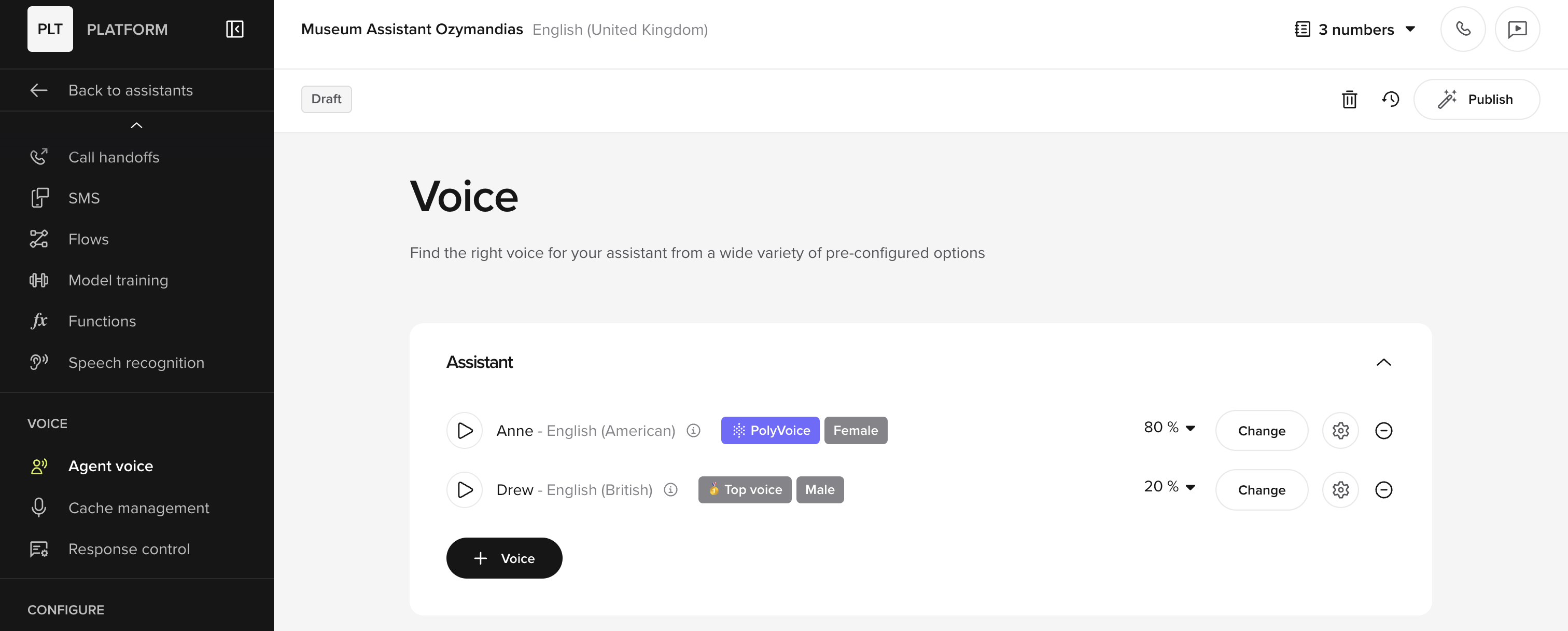Play the Drew voice sample

coord(465,490)
